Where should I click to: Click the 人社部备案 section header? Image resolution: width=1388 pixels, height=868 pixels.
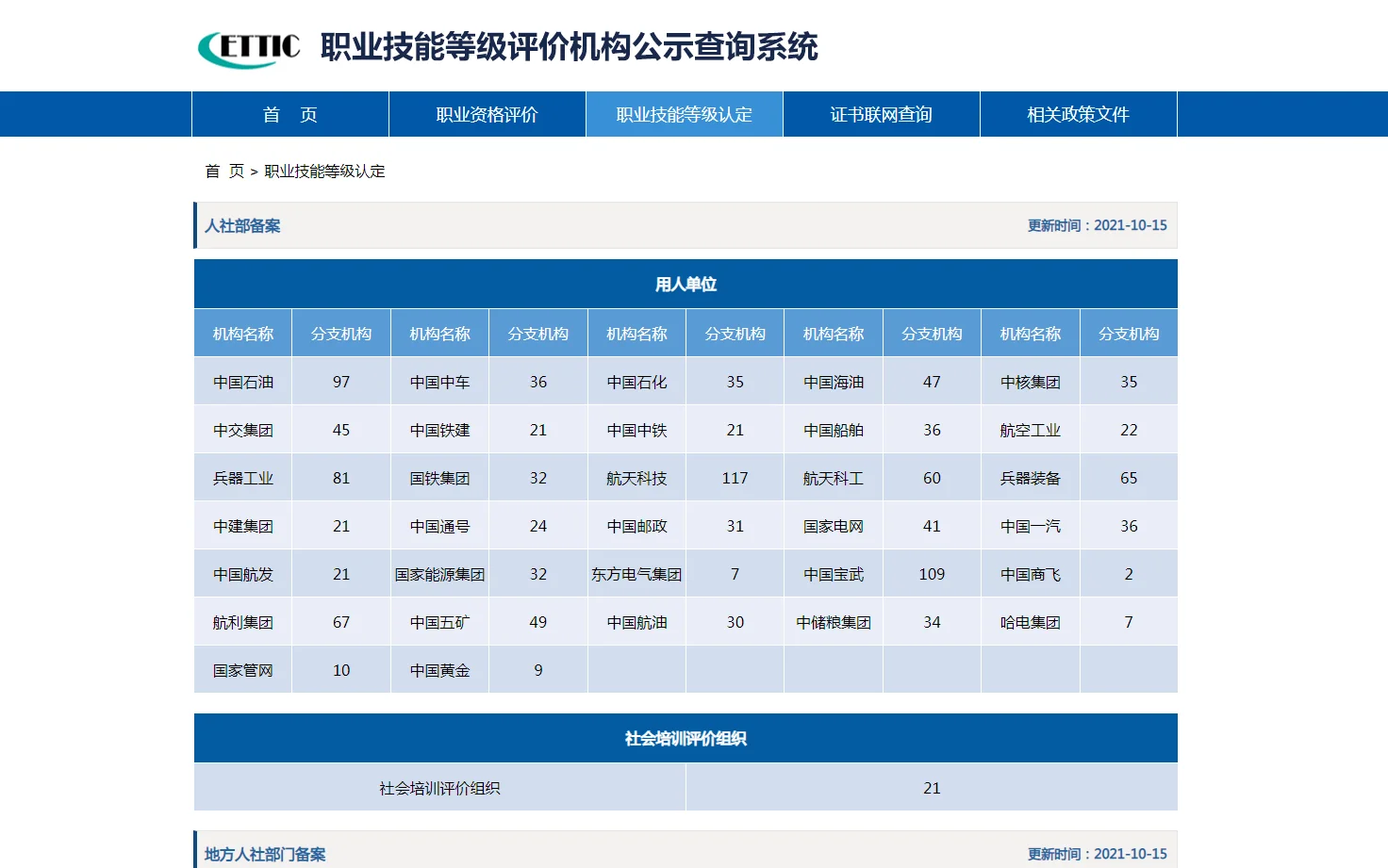[242, 226]
